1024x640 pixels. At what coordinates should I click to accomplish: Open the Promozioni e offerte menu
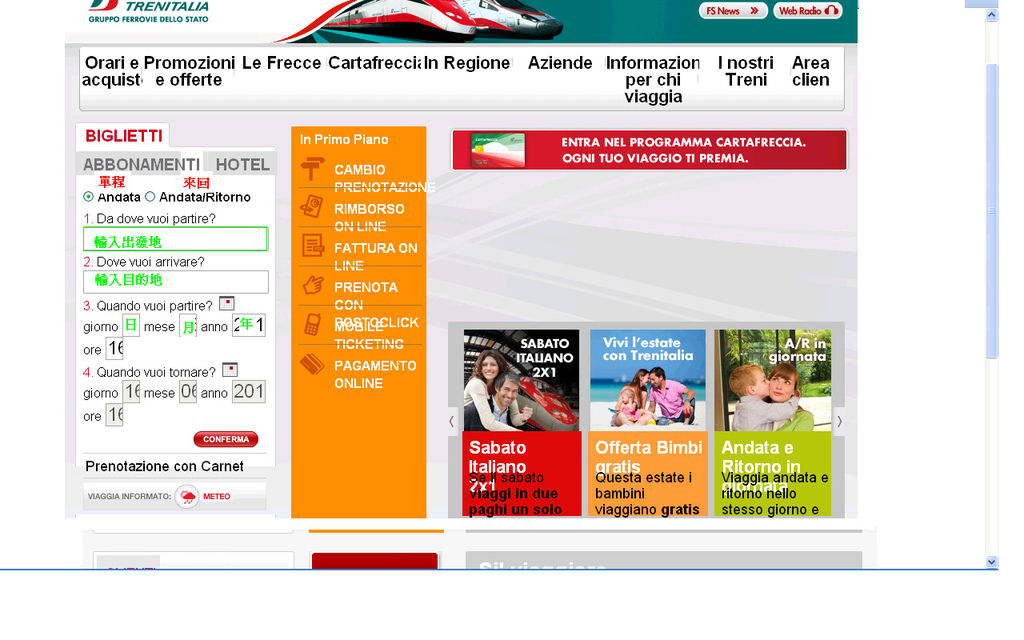pyautogui.click(x=189, y=71)
